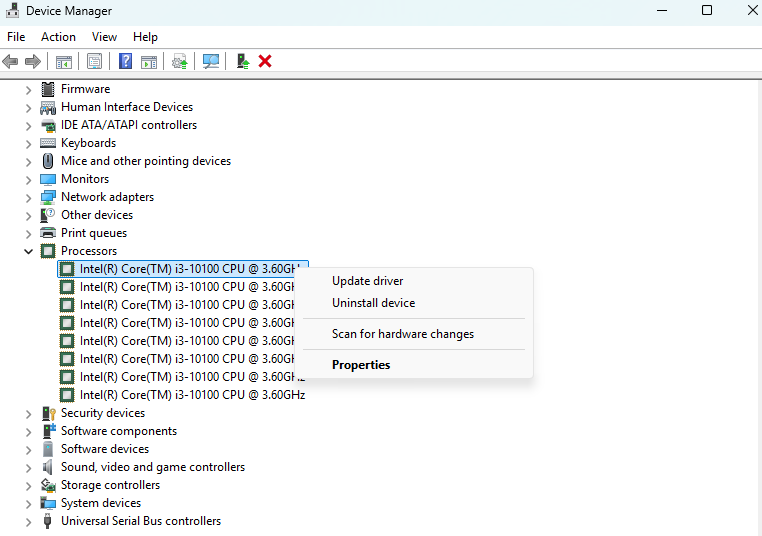Click the Software devices icon

[48, 449]
